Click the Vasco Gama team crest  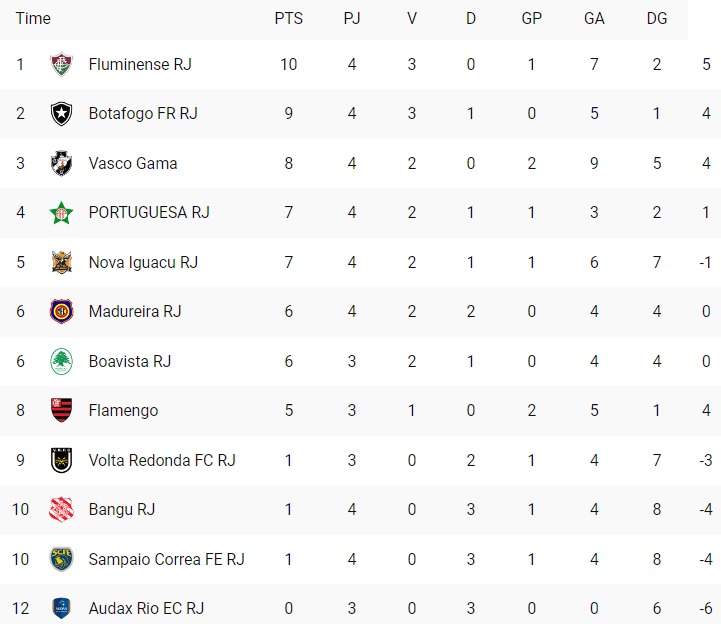61,163
